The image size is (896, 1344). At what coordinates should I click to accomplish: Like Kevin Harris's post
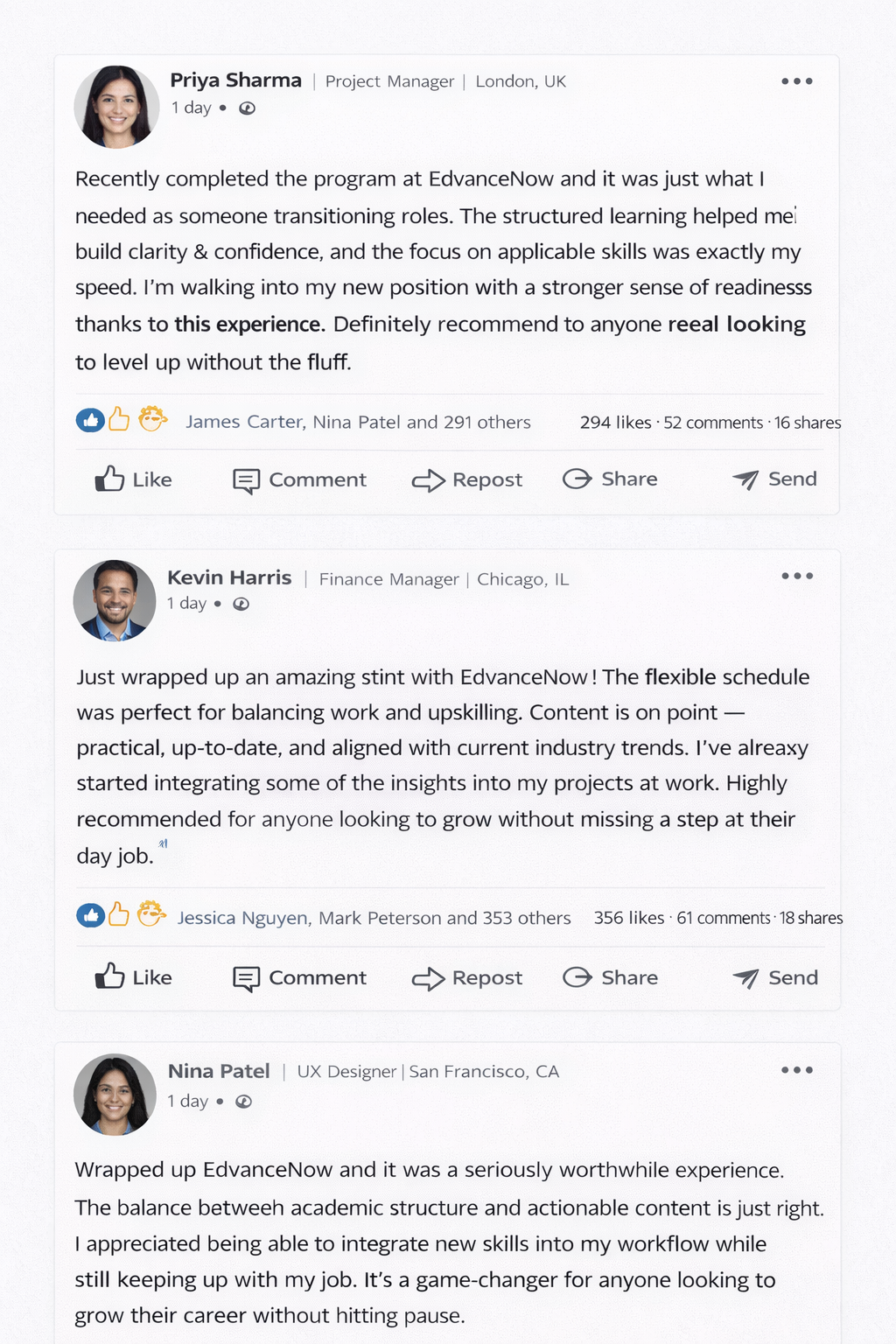click(133, 977)
